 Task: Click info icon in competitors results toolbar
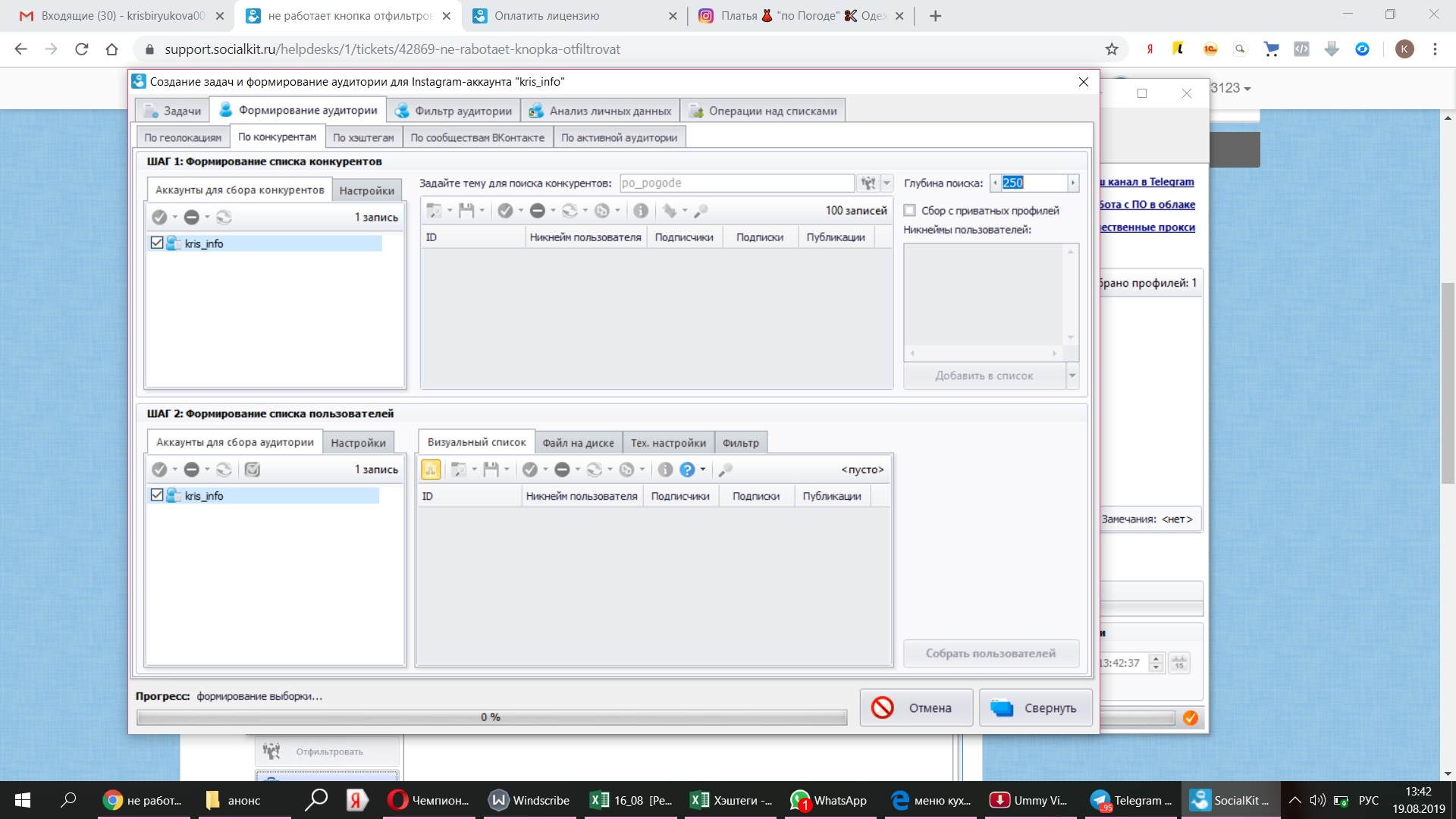[641, 211]
